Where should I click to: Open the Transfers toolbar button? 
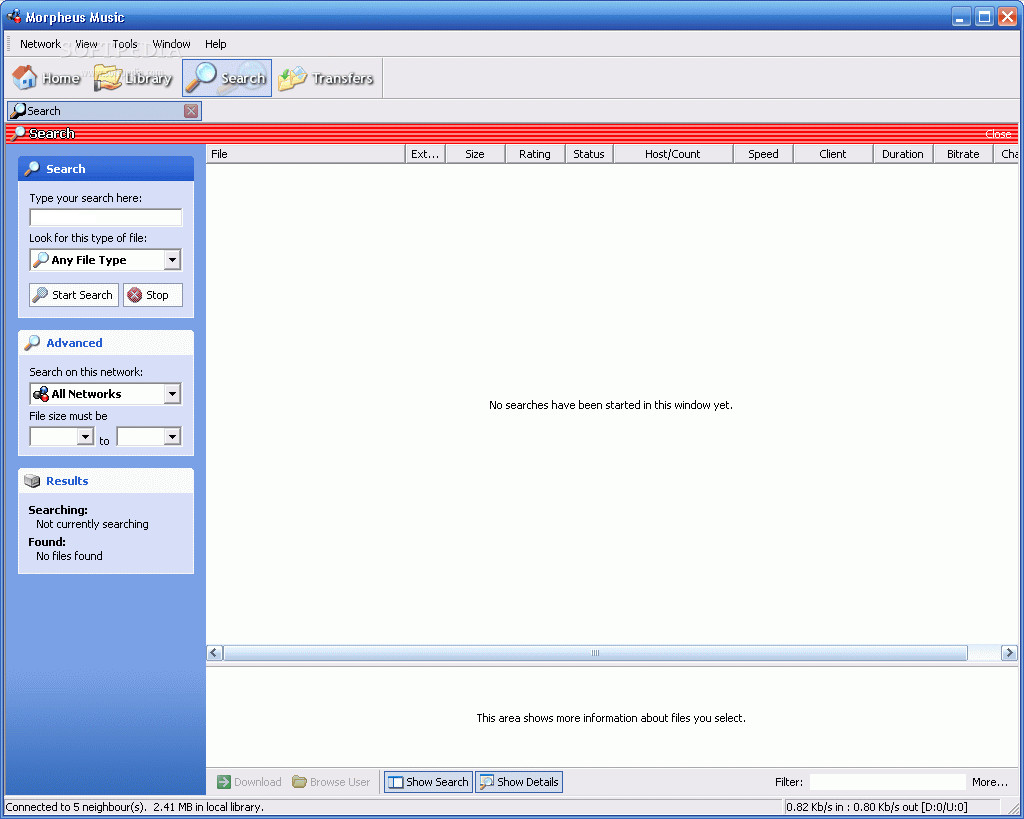pos(326,78)
